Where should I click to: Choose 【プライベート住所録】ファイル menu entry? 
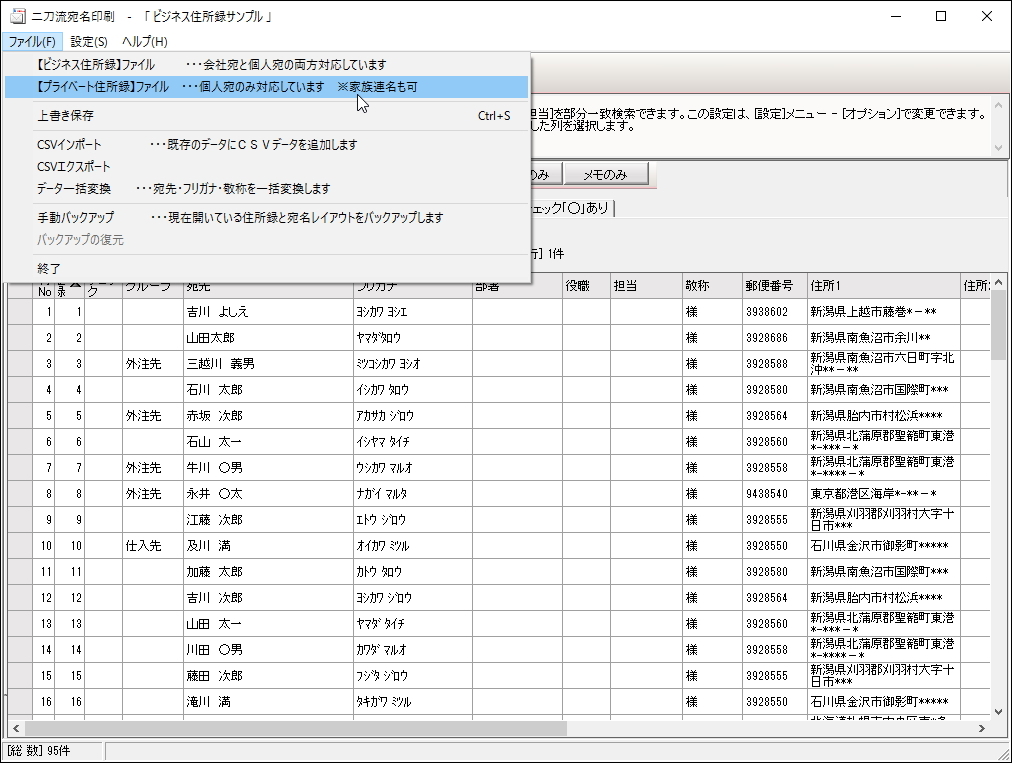266,86
